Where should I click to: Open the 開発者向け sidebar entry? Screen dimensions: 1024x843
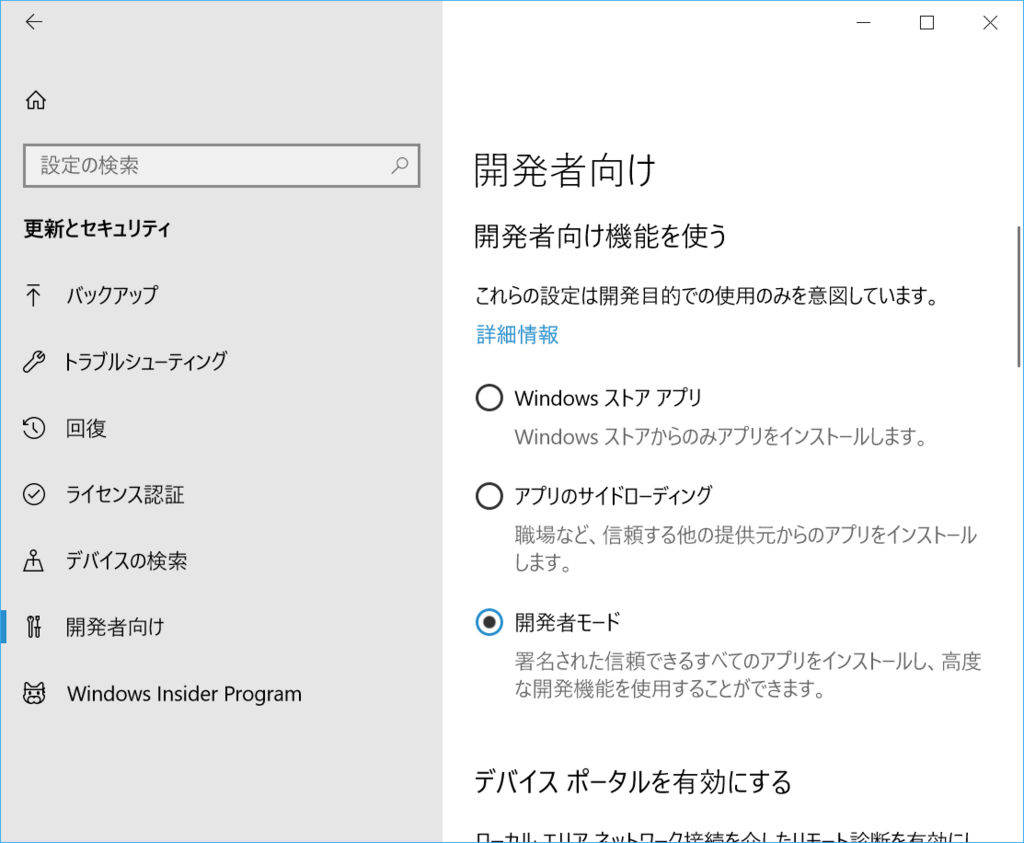coord(221,627)
